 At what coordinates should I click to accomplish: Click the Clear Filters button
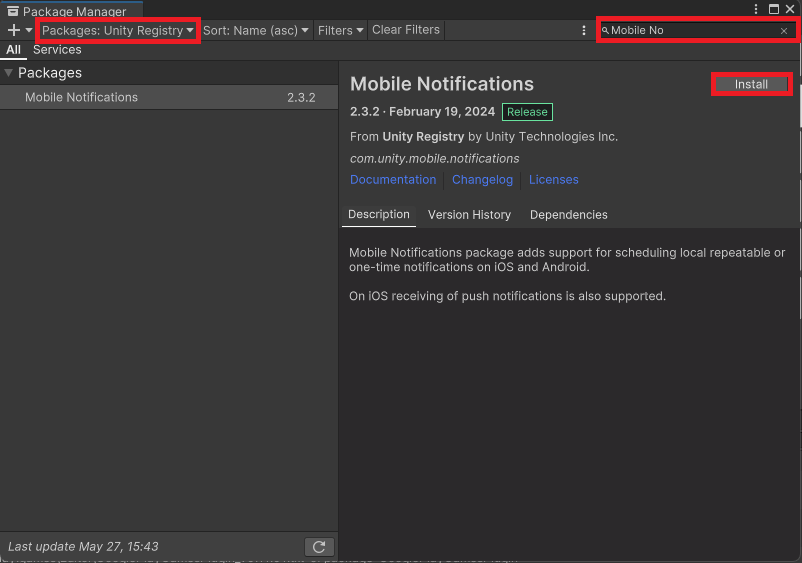pyautogui.click(x=406, y=30)
